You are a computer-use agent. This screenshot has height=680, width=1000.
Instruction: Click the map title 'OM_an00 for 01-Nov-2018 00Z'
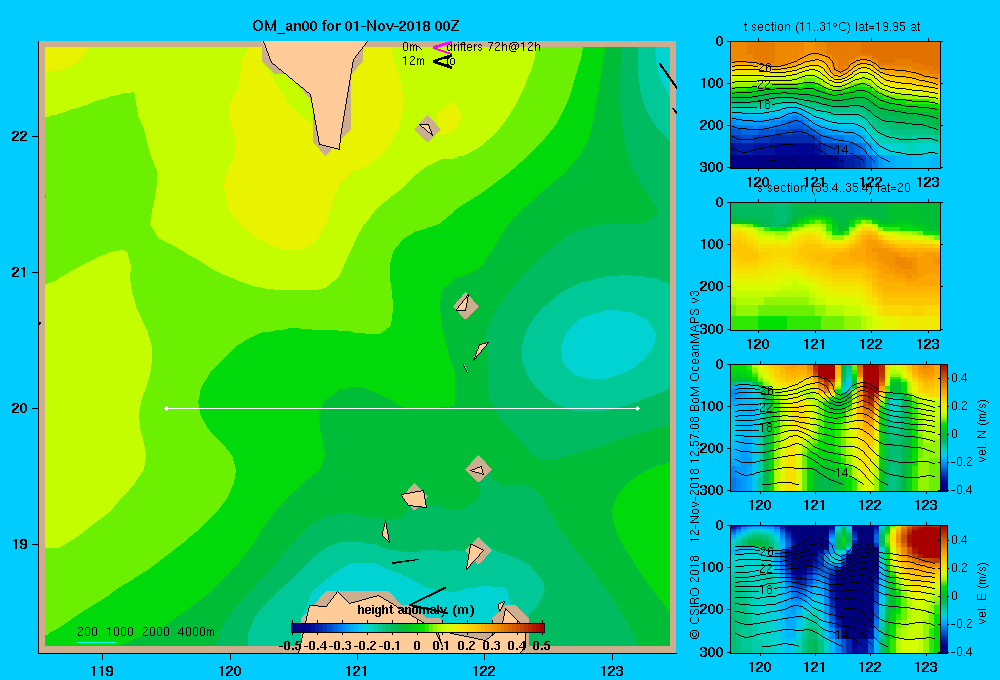pyautogui.click(x=356, y=26)
